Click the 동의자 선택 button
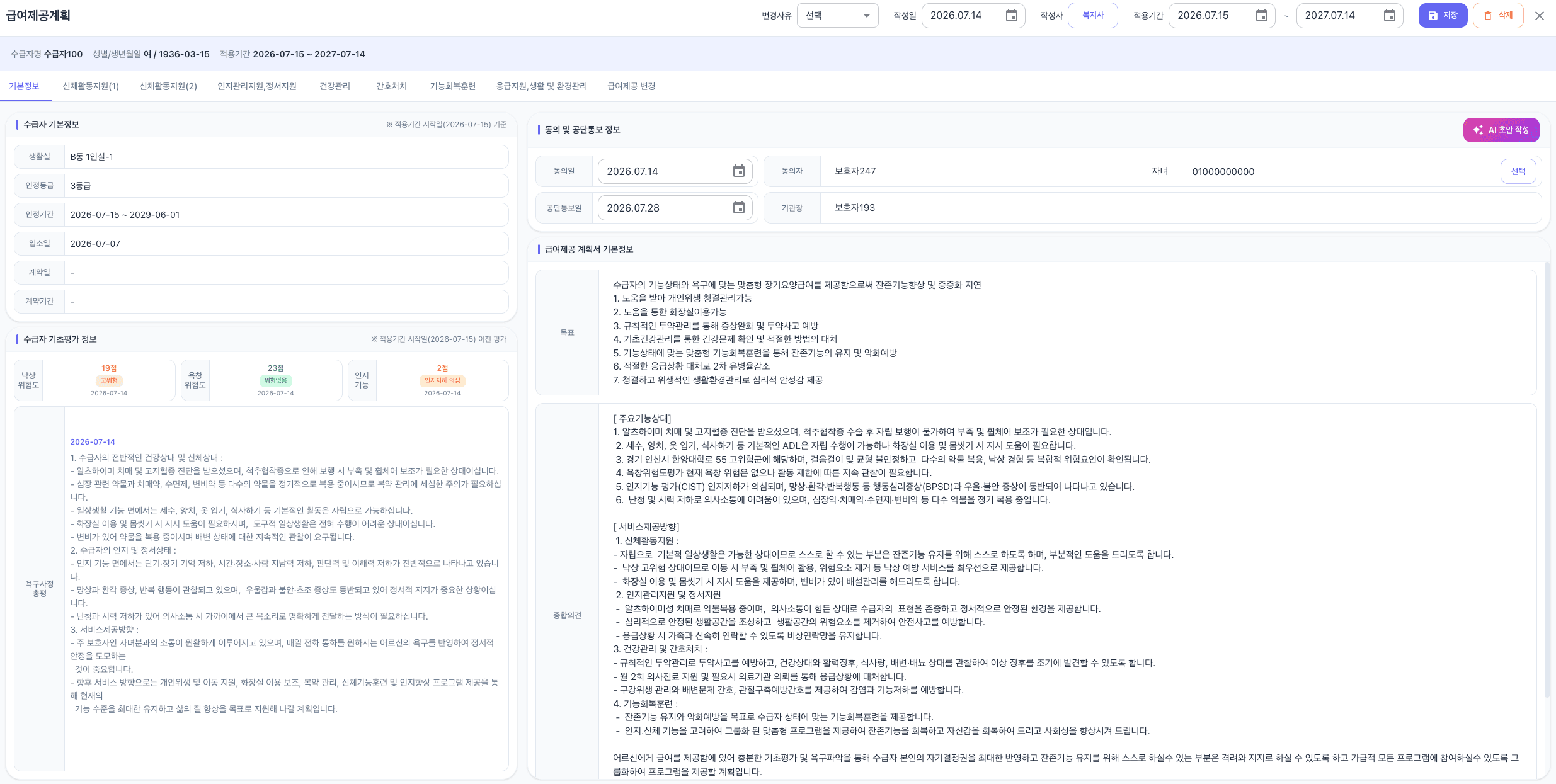The height and width of the screenshot is (784, 1556). point(1518,171)
